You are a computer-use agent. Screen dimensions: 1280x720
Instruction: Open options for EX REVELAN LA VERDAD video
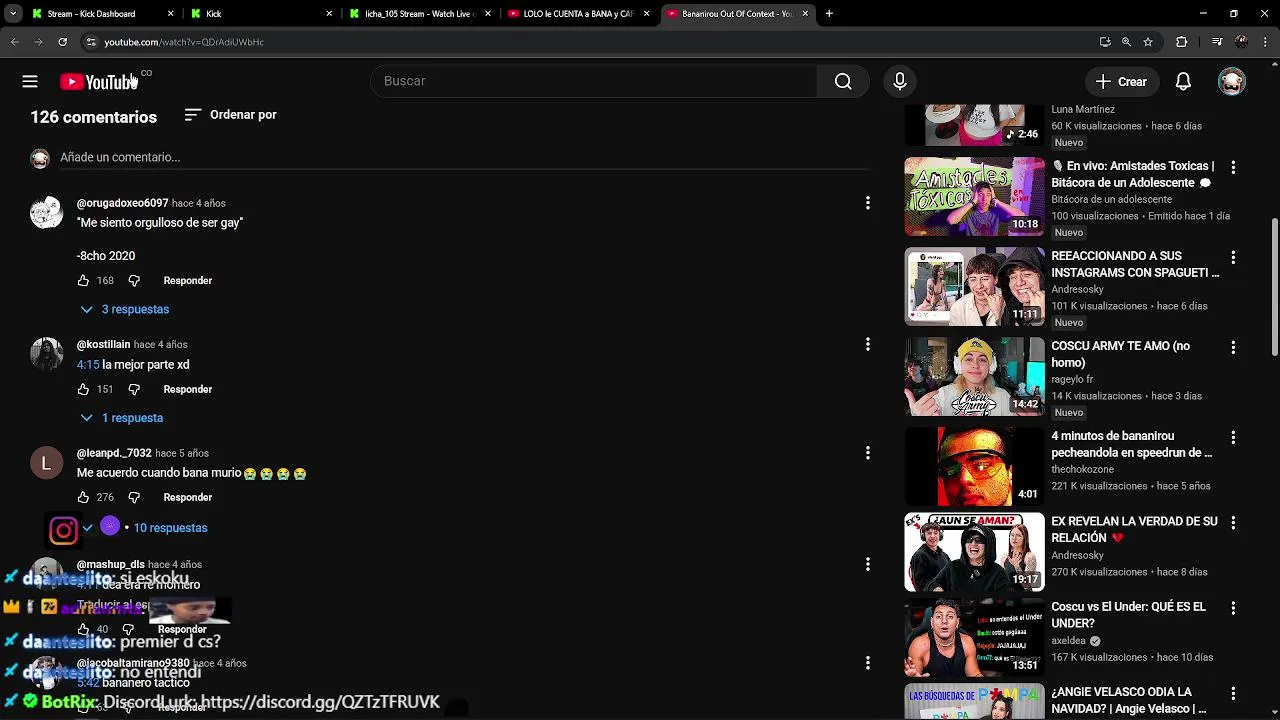[1233, 522]
